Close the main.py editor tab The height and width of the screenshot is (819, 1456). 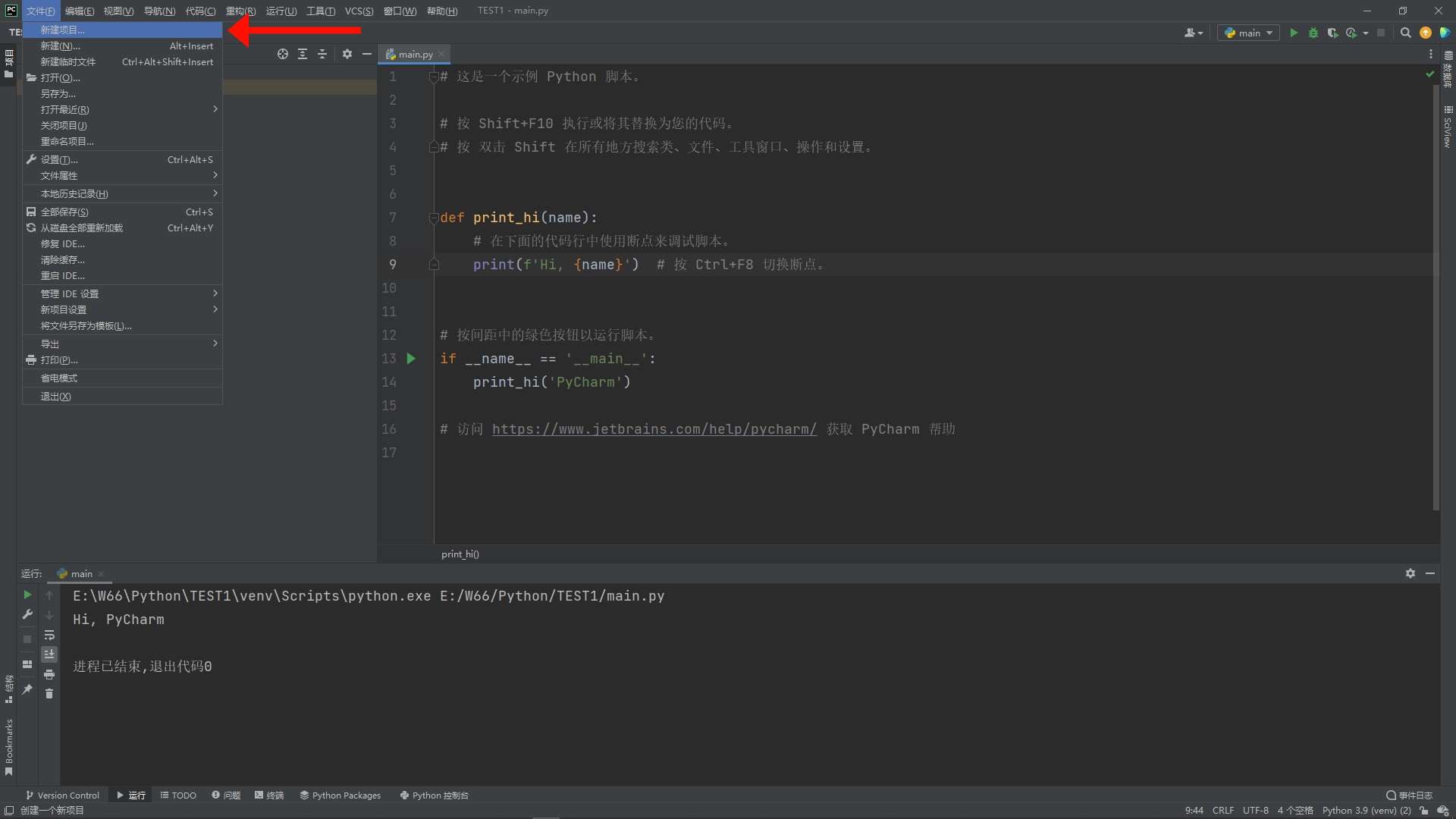[x=441, y=55]
